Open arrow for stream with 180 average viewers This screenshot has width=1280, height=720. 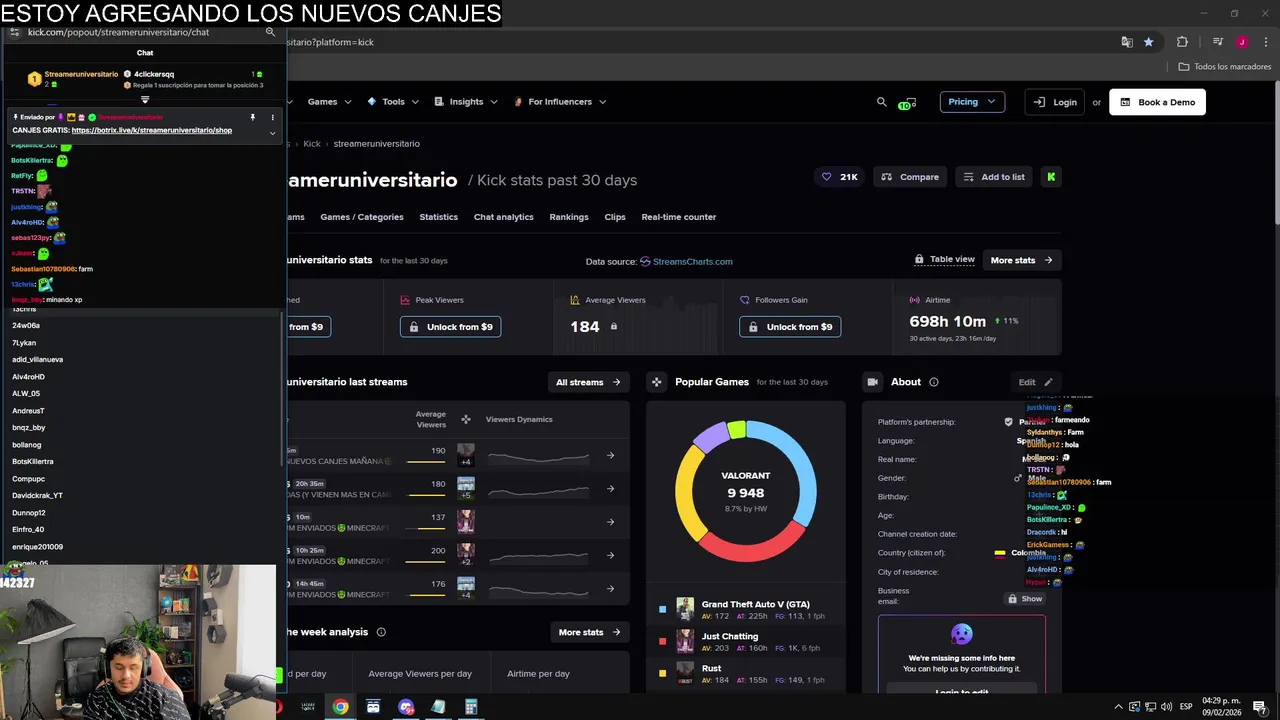coord(610,489)
